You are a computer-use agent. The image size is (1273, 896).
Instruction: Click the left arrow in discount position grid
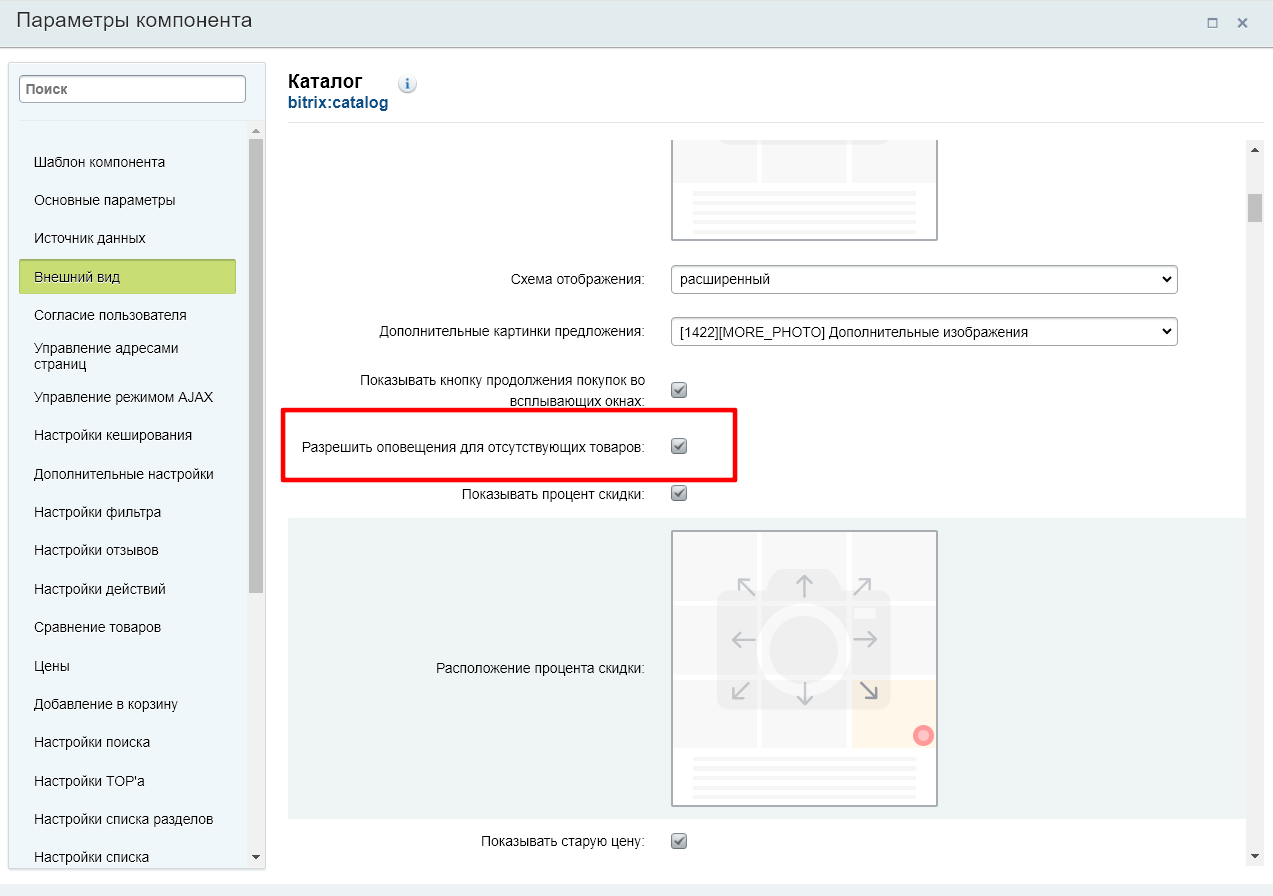tap(743, 640)
